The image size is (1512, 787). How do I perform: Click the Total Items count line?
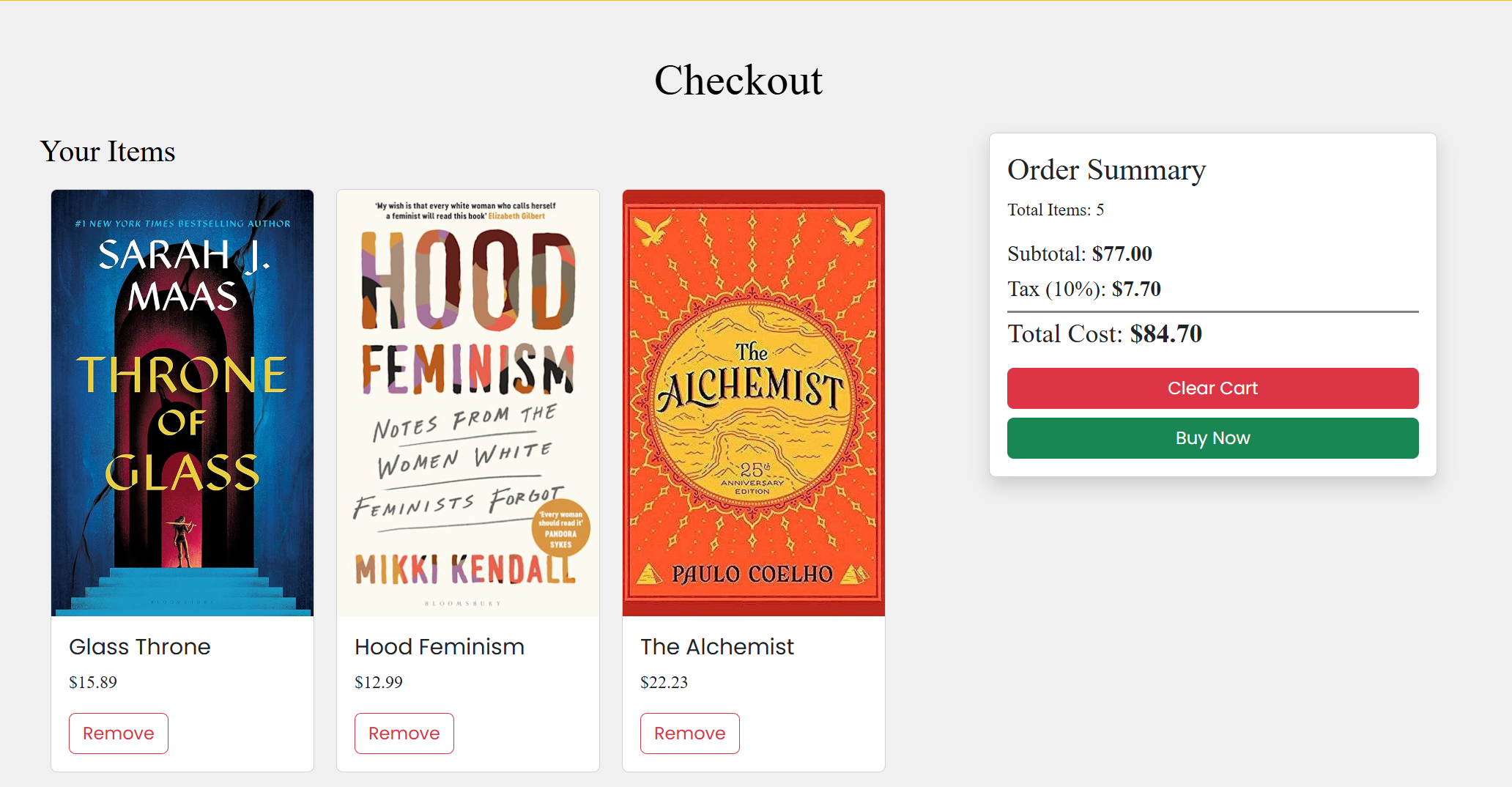click(x=1056, y=210)
